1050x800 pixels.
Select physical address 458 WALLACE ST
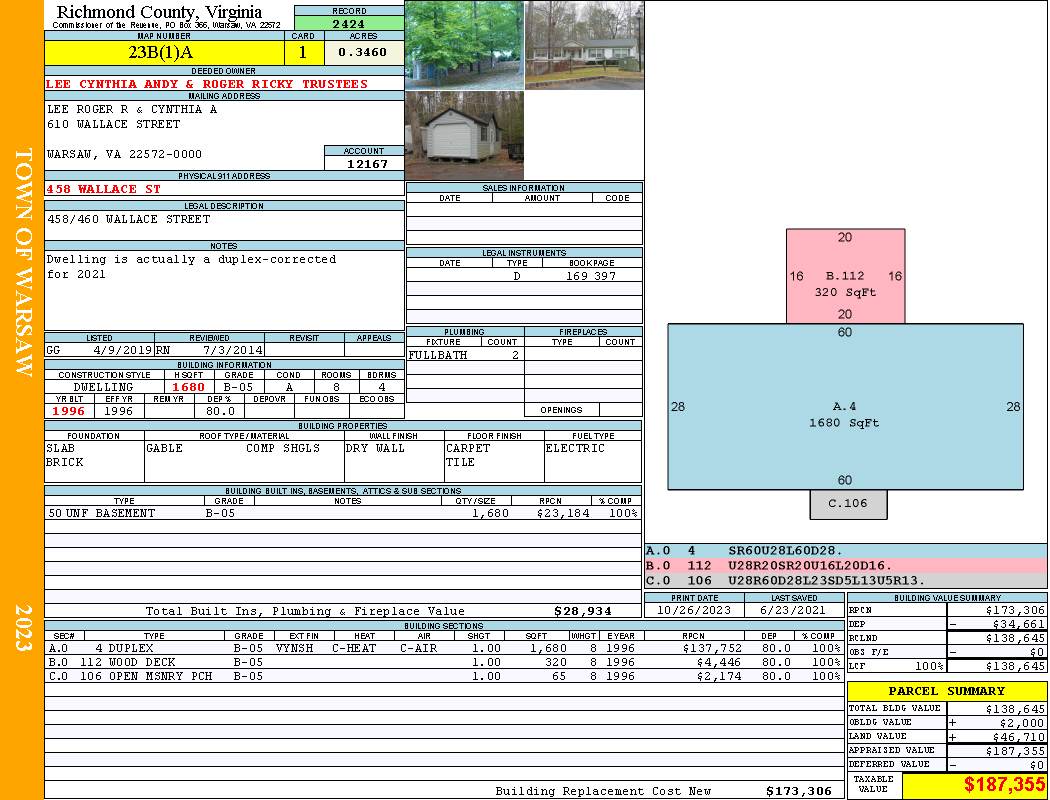click(x=103, y=189)
